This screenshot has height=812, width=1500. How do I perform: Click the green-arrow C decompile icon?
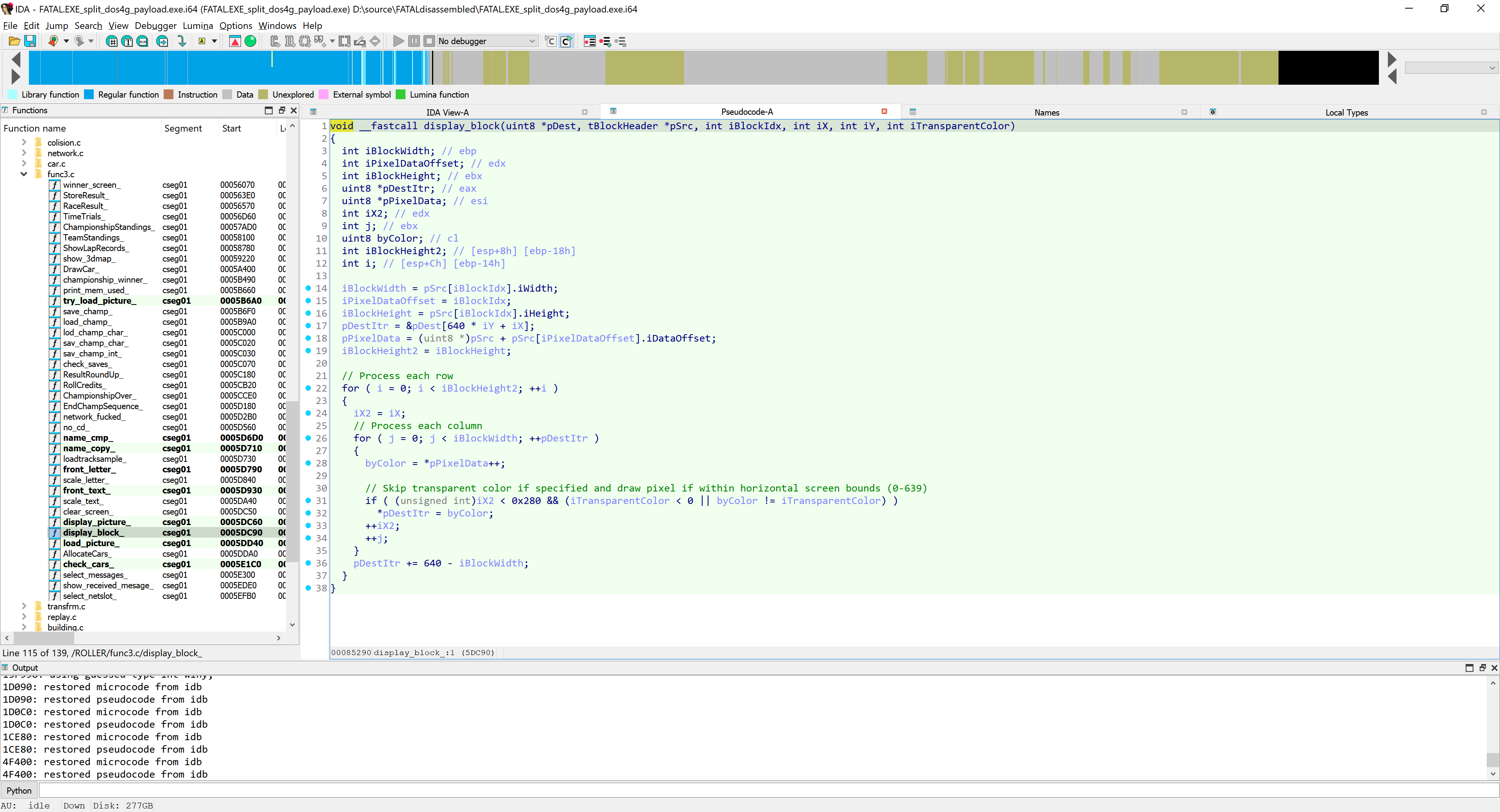click(566, 41)
